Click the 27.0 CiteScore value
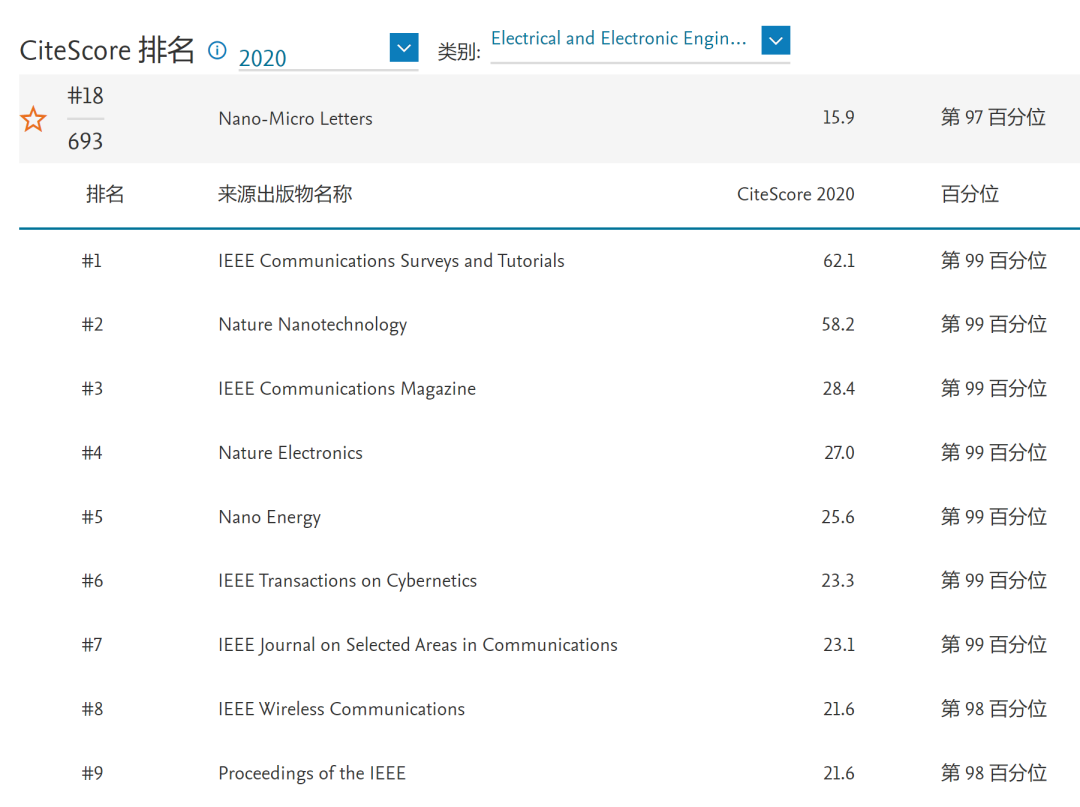1080x807 pixels. [x=839, y=452]
